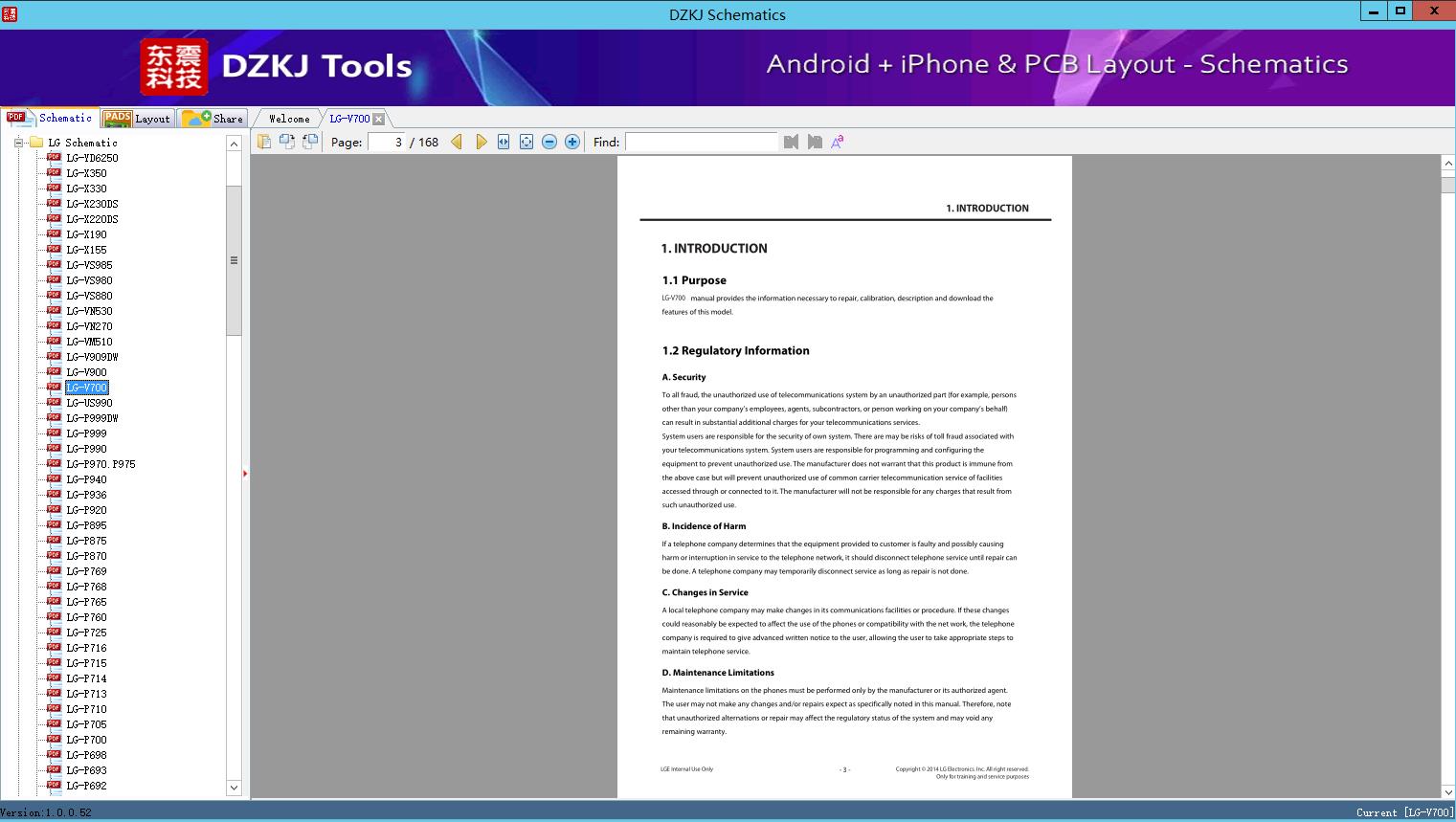Open LG-P970.P975 schematic in tree
Image resolution: width=1456 pixels, height=822 pixels.
[101, 464]
